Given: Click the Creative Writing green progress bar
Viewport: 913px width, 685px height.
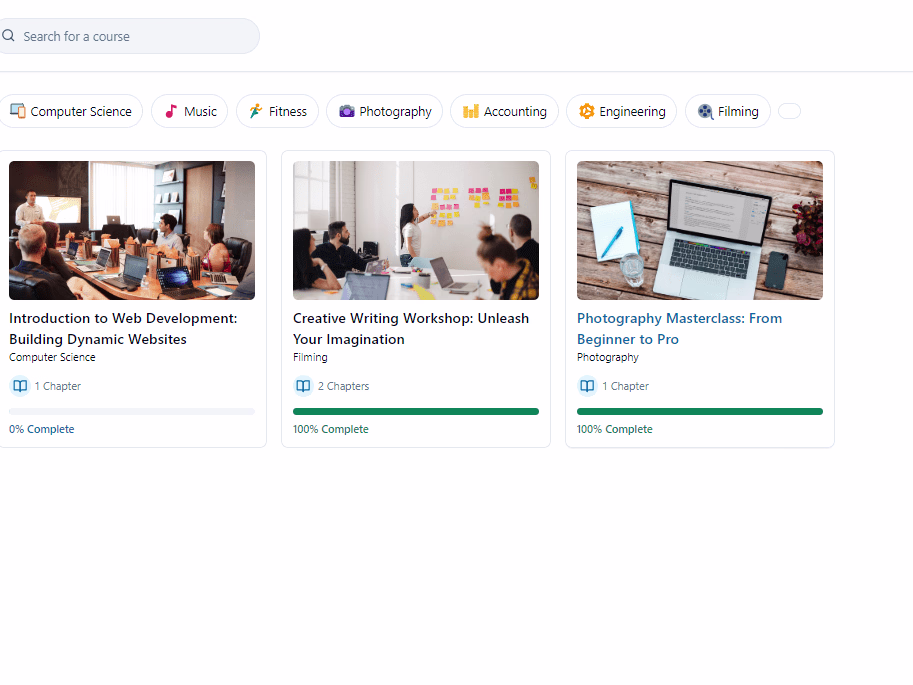Looking at the screenshot, I should 416,411.
